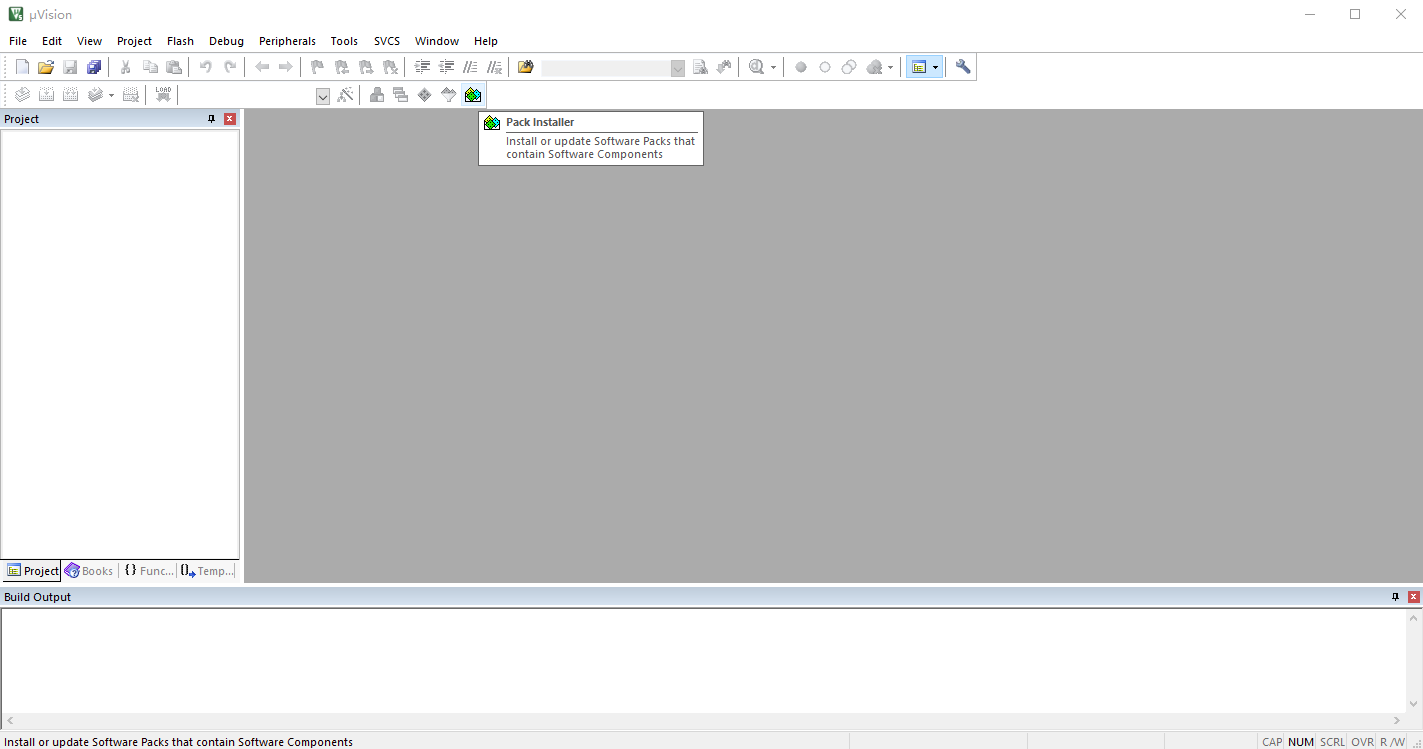The width and height of the screenshot is (1423, 749).
Task: Click the Save floppy disk icon
Action: coord(70,67)
